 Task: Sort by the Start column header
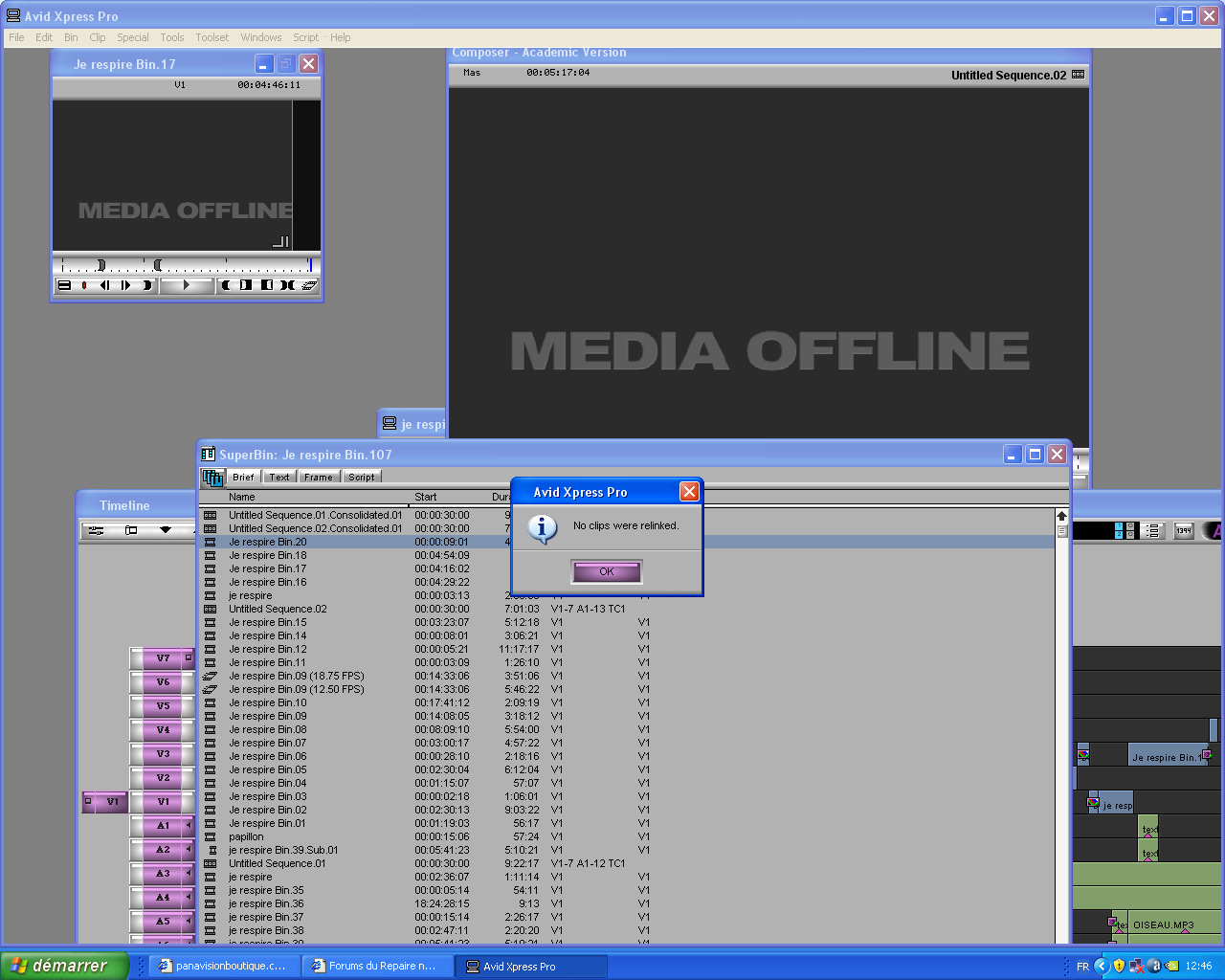(x=426, y=497)
